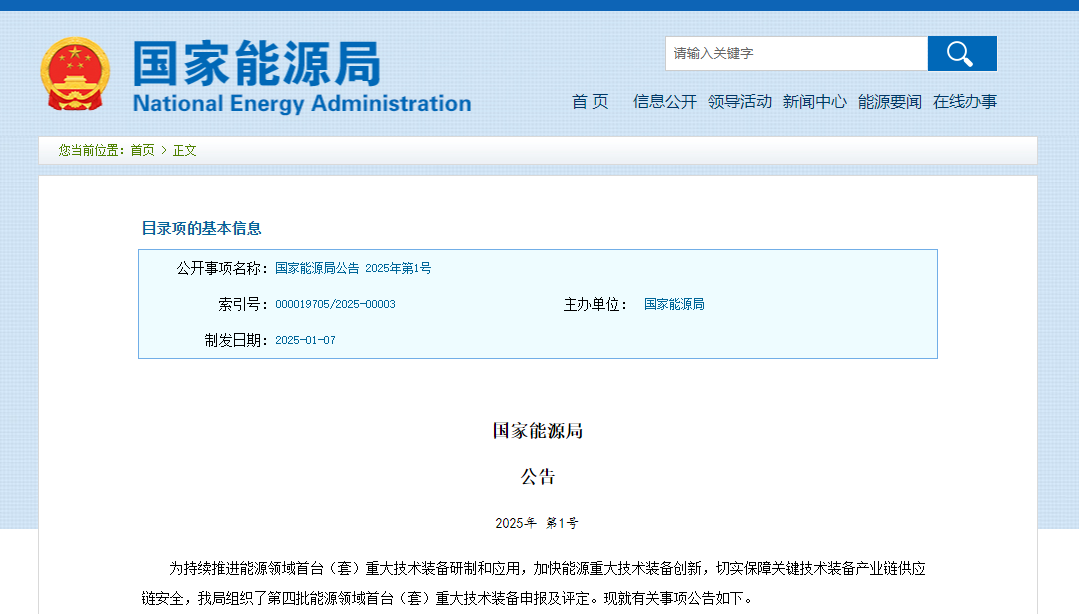Click the magnifying glass search icon

coord(961,54)
